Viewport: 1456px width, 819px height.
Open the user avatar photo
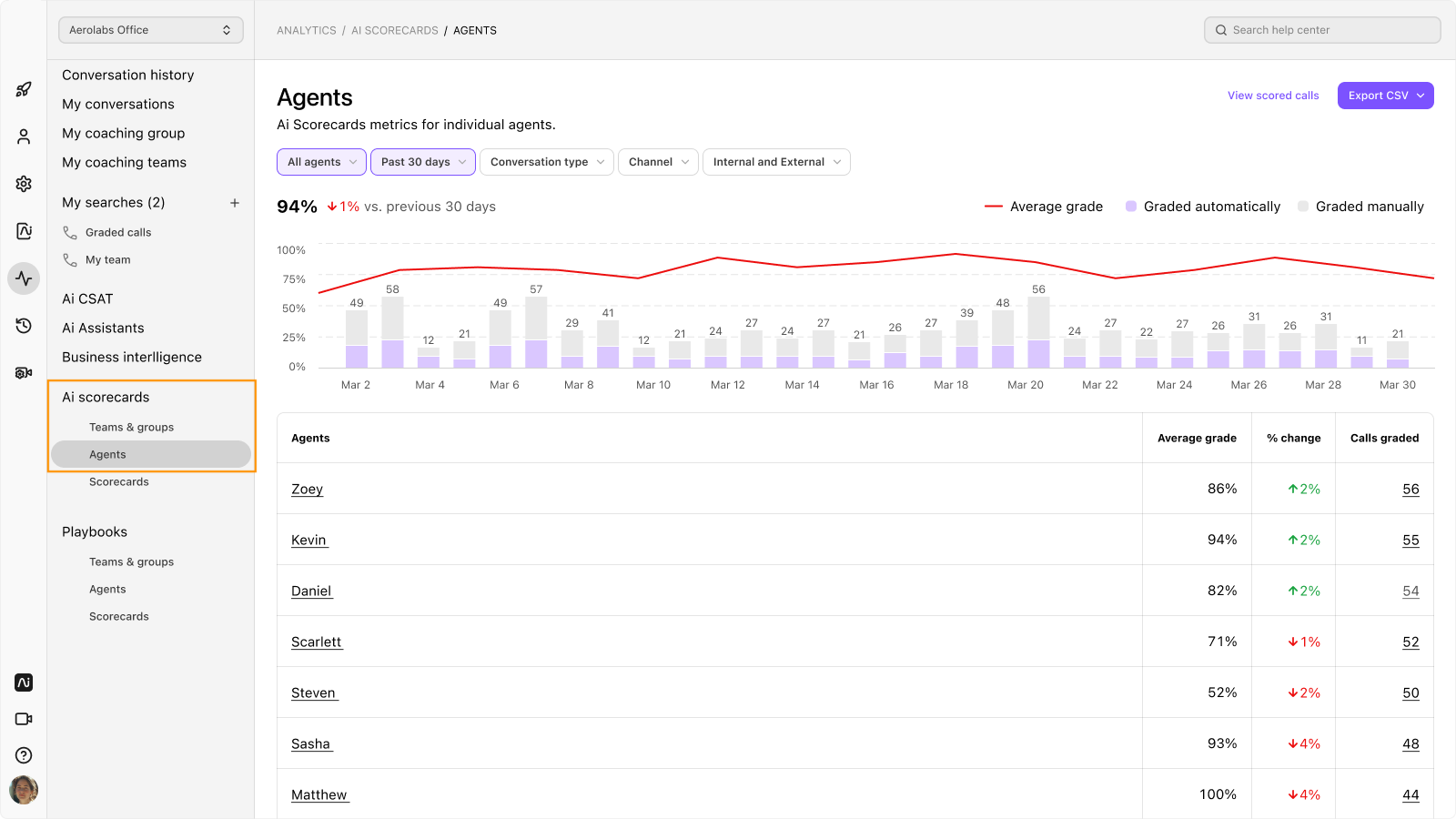point(24,790)
